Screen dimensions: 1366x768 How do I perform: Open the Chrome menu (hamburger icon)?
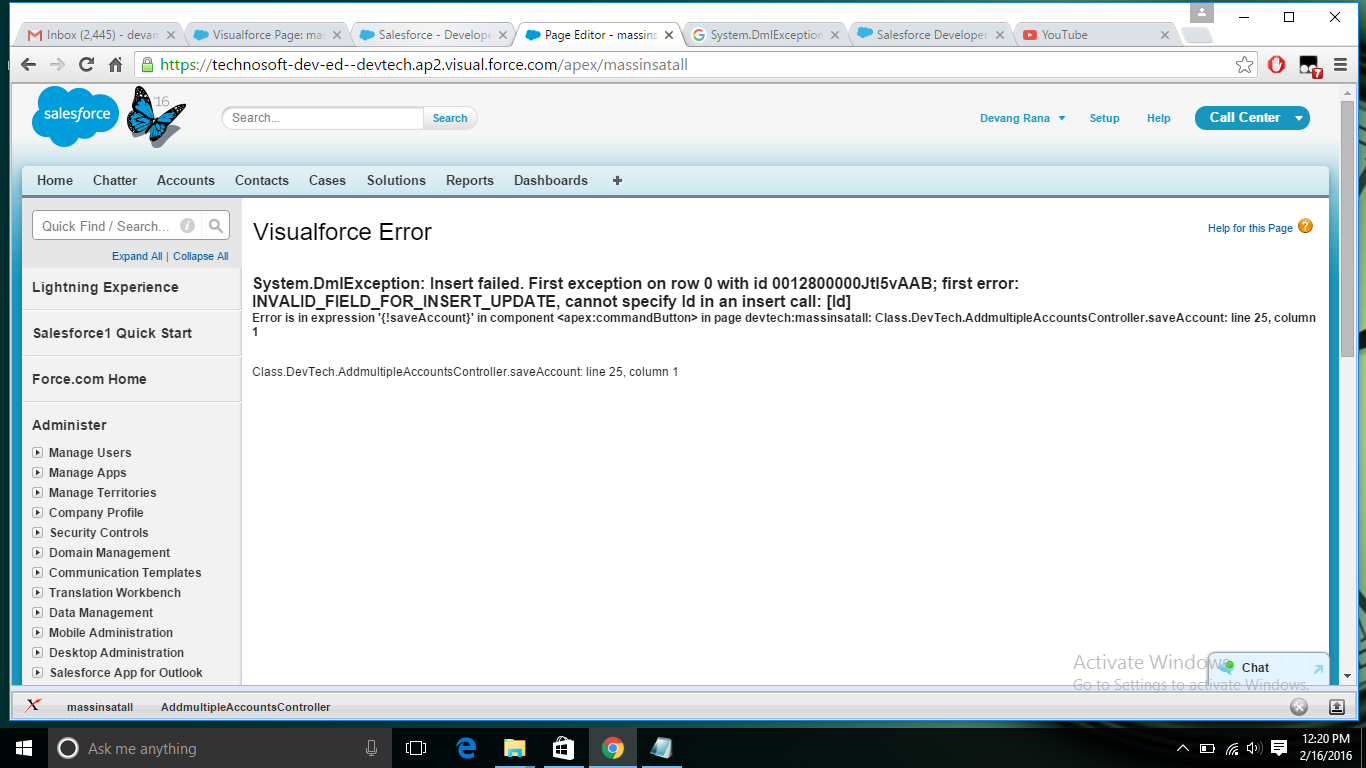1340,64
